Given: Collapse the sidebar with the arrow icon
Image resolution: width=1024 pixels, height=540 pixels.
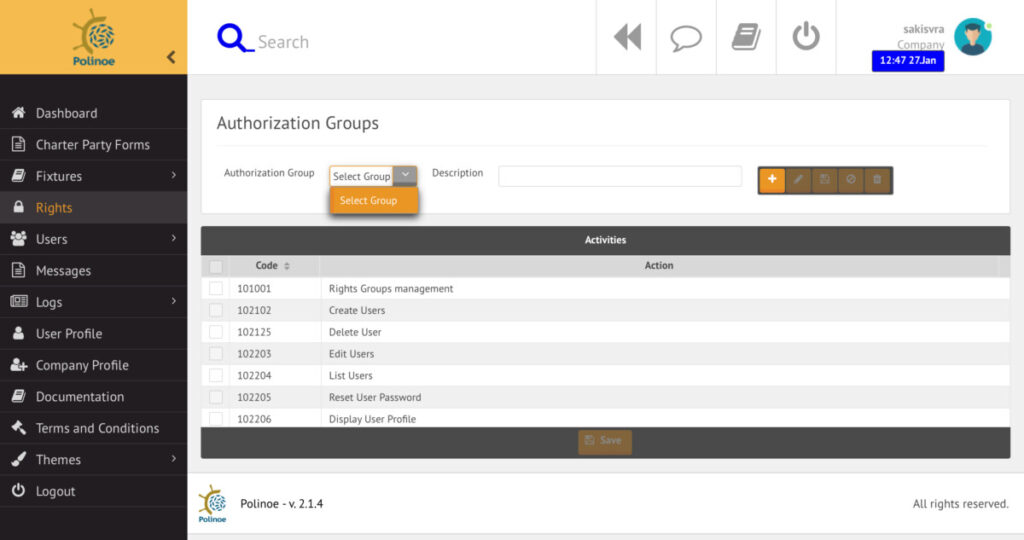Looking at the screenshot, I should 171,57.
